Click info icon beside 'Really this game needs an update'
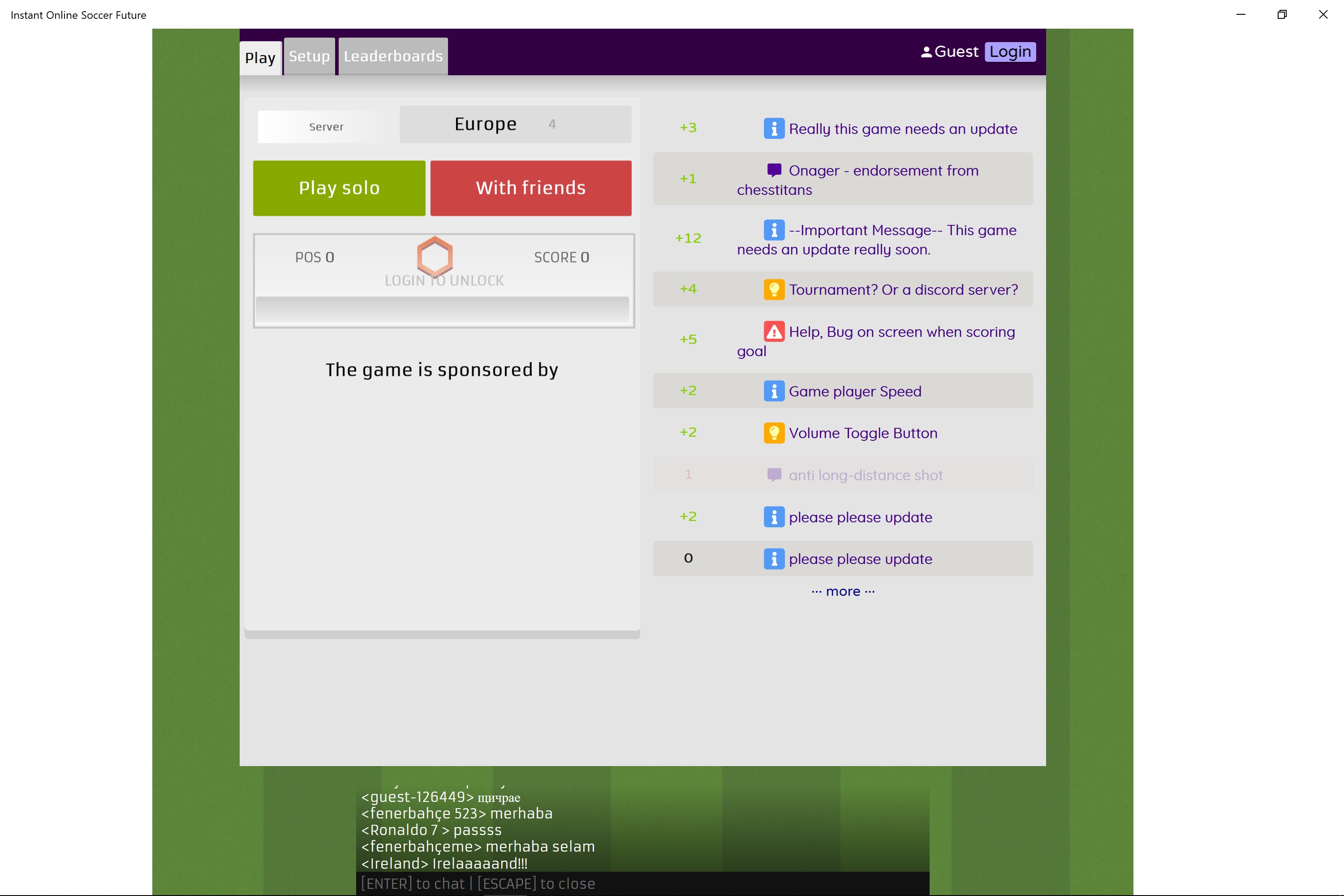 pos(774,129)
